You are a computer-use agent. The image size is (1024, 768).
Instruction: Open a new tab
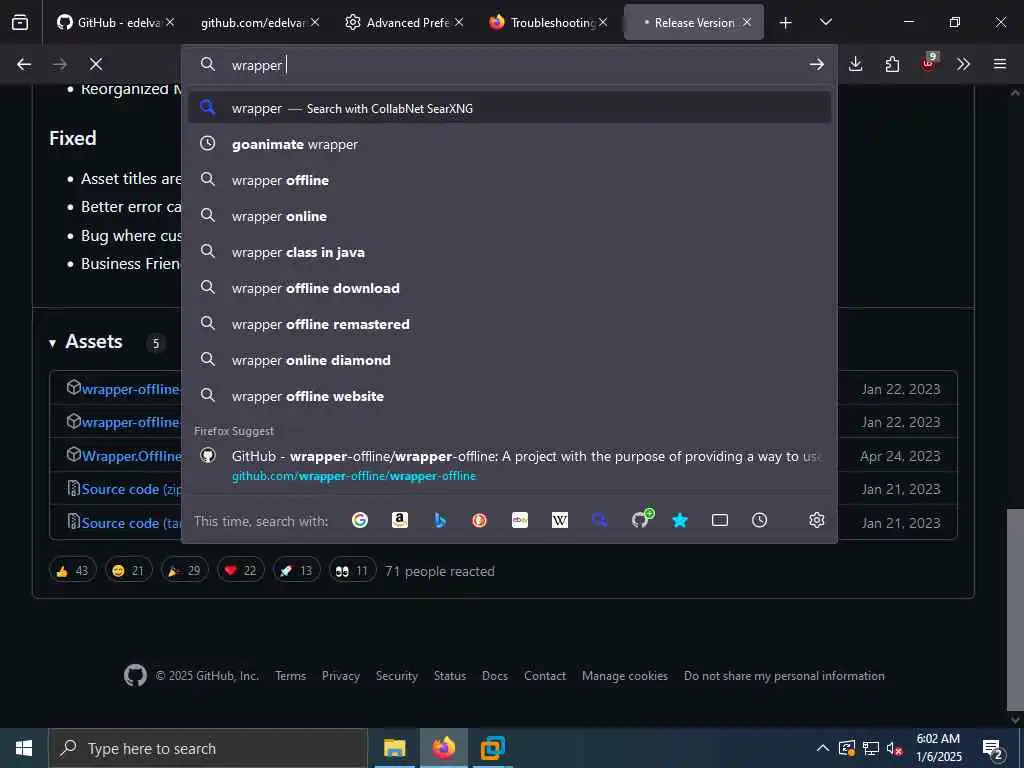[x=786, y=22]
